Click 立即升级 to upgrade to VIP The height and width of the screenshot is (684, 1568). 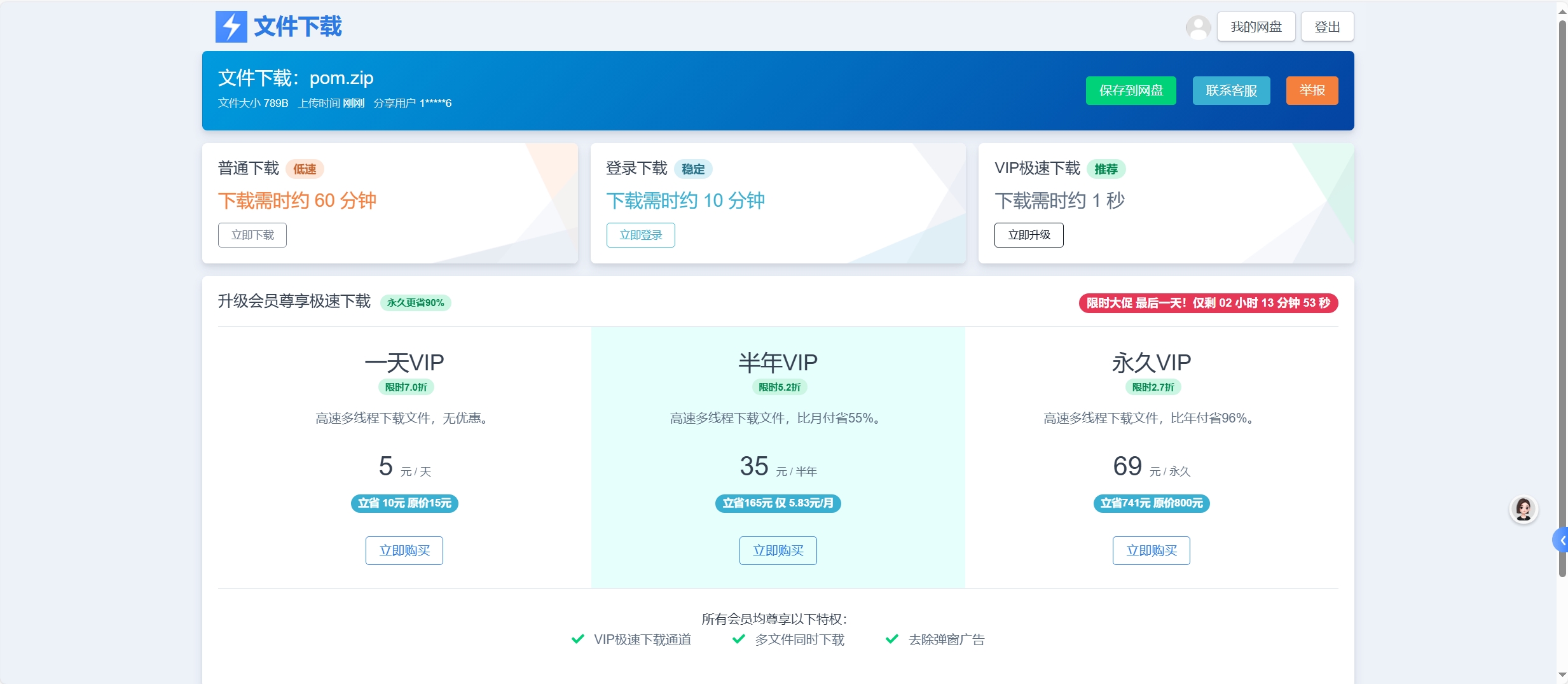(x=1029, y=235)
